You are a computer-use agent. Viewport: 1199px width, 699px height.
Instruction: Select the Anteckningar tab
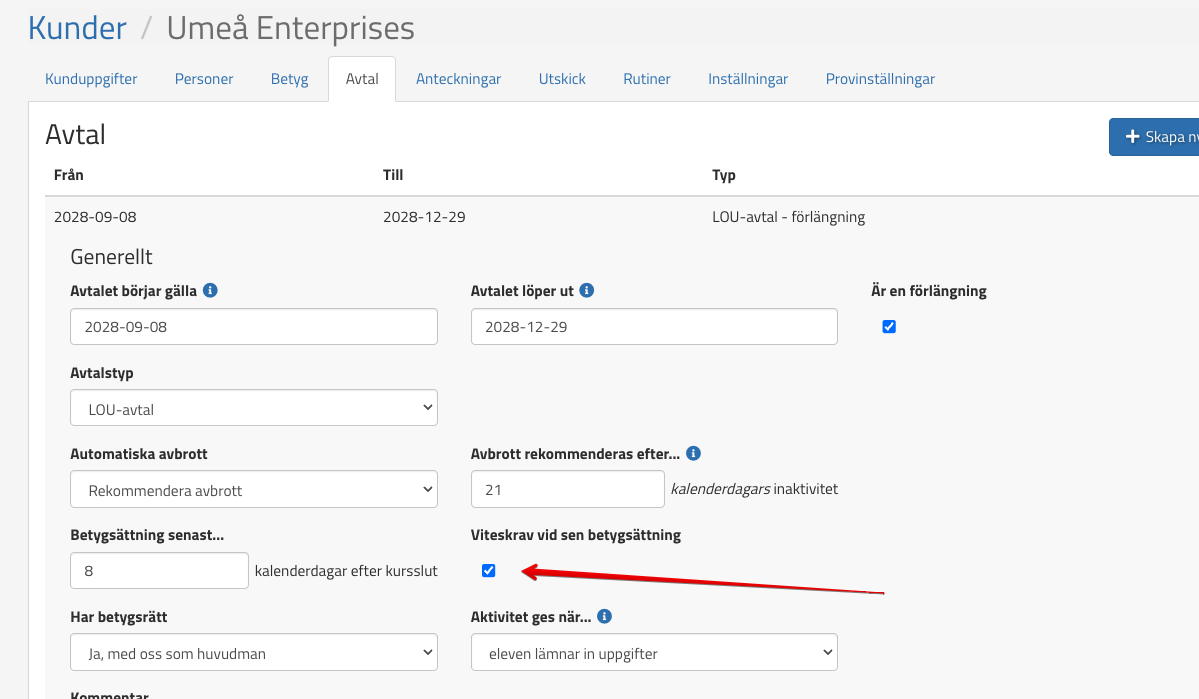tap(458, 79)
